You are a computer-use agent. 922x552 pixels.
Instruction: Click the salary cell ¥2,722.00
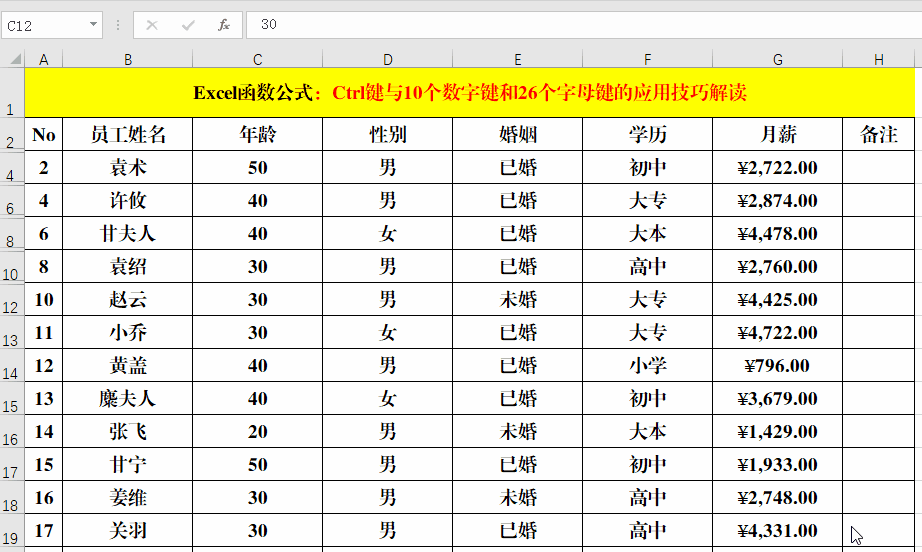coord(777,168)
